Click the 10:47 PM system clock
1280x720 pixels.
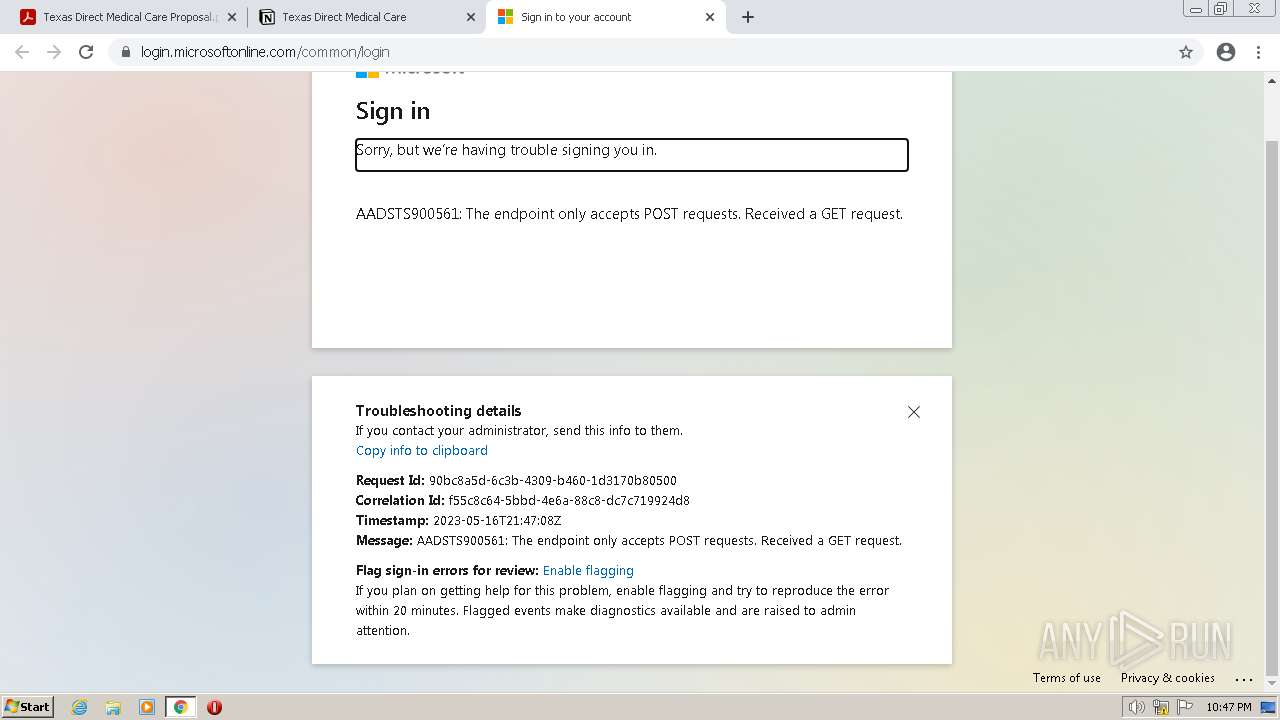(1229, 707)
